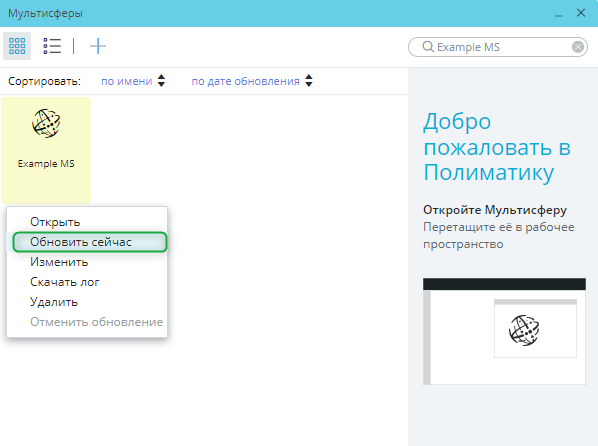Switch to the grid tile view

17,46
